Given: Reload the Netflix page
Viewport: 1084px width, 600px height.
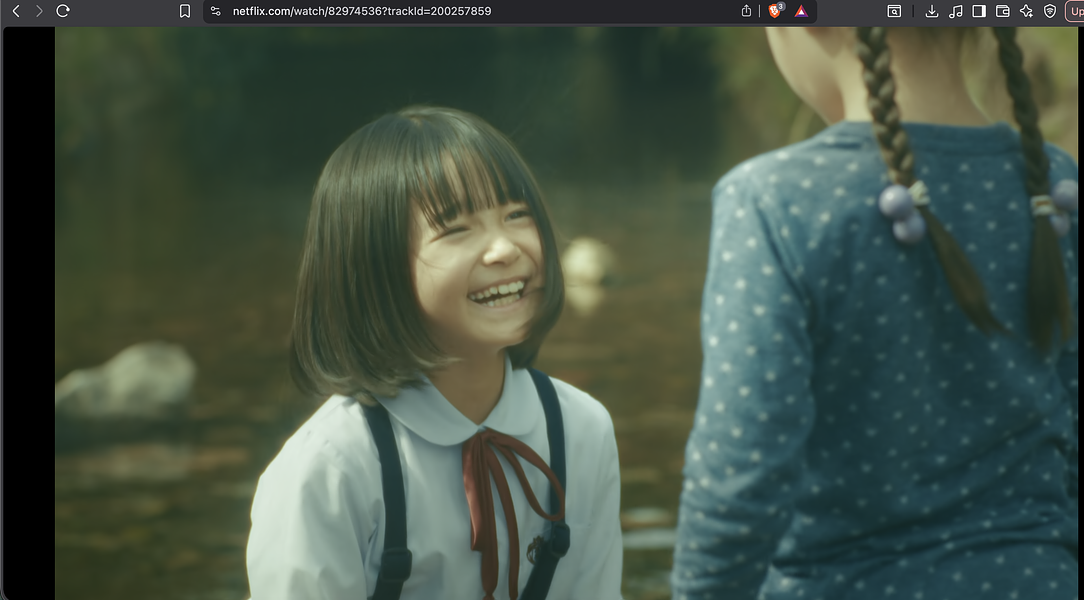Looking at the screenshot, I should 63,11.
